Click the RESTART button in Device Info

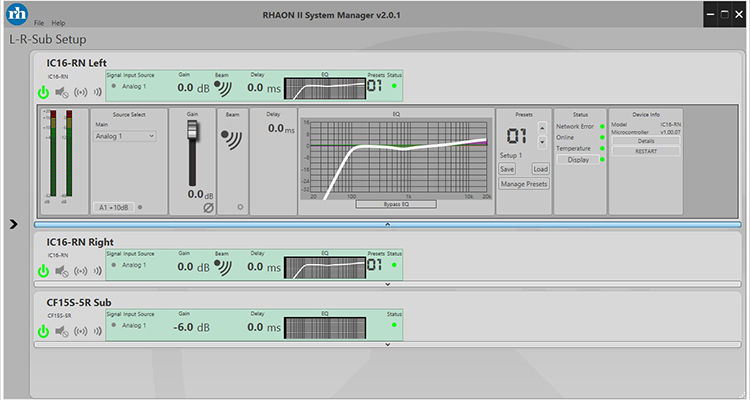645,151
